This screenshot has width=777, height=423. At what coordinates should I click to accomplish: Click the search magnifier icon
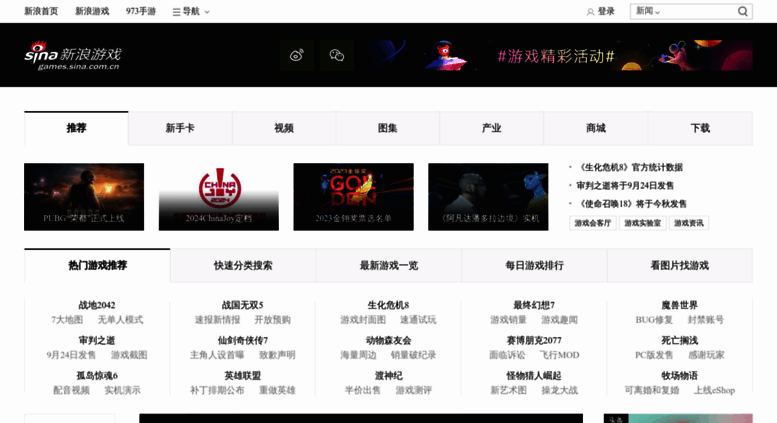click(x=742, y=11)
